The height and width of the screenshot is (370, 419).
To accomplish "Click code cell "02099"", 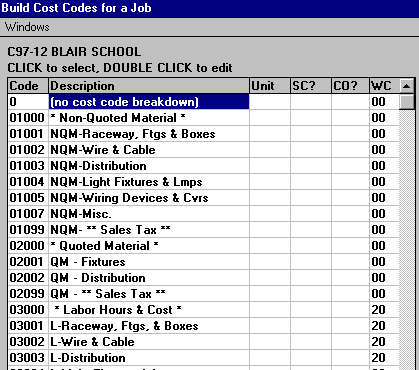I will 28,294.
